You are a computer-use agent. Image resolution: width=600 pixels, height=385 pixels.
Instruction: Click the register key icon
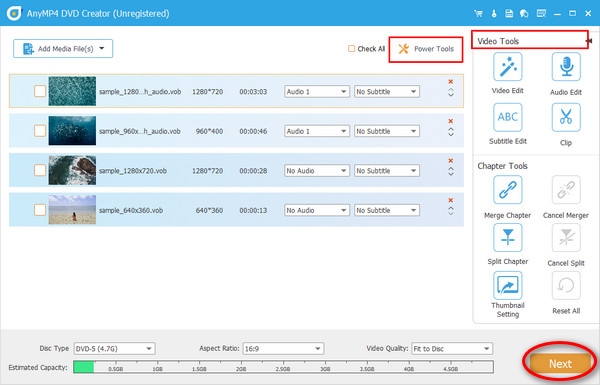(x=494, y=14)
